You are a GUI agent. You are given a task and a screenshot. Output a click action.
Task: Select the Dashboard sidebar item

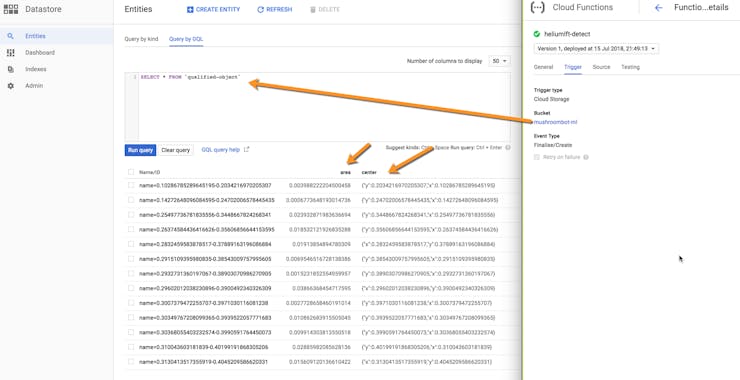[57, 52]
